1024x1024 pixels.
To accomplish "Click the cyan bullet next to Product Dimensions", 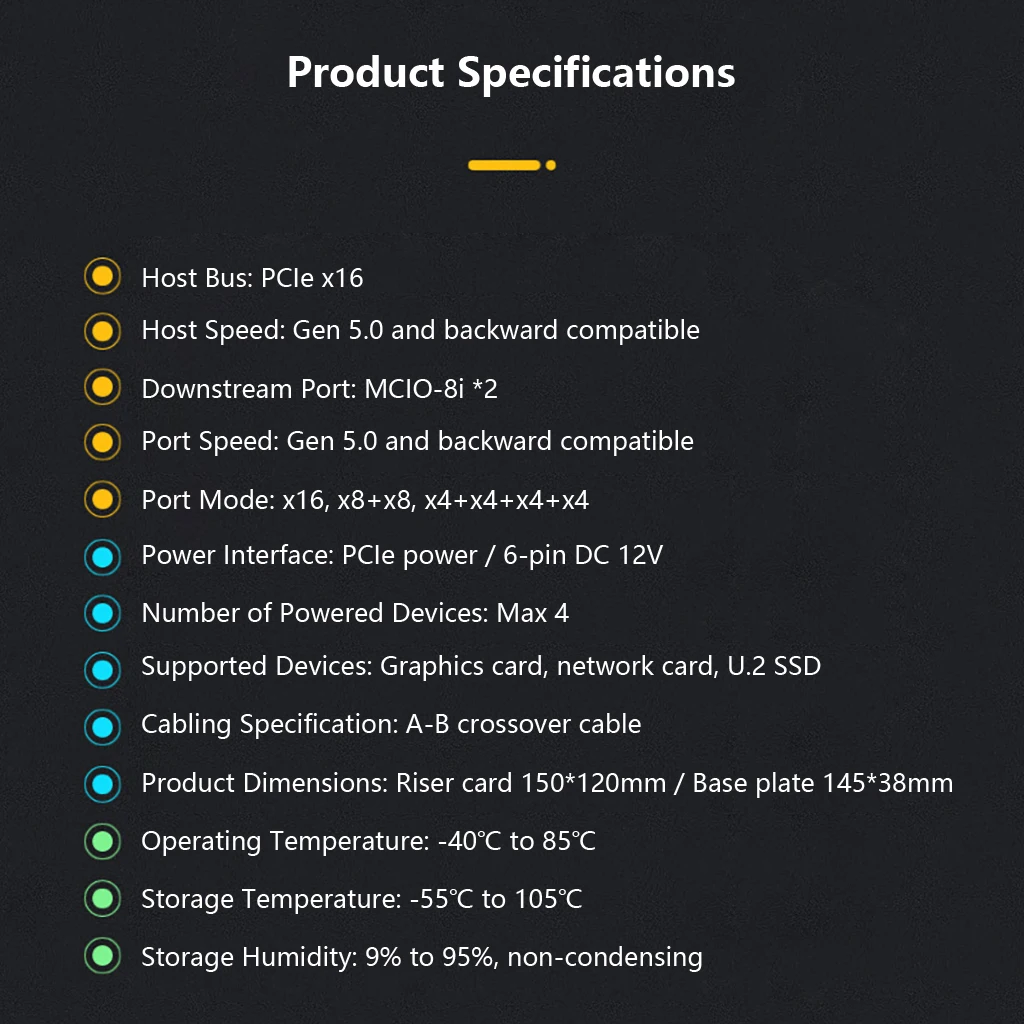I will coord(103,784).
